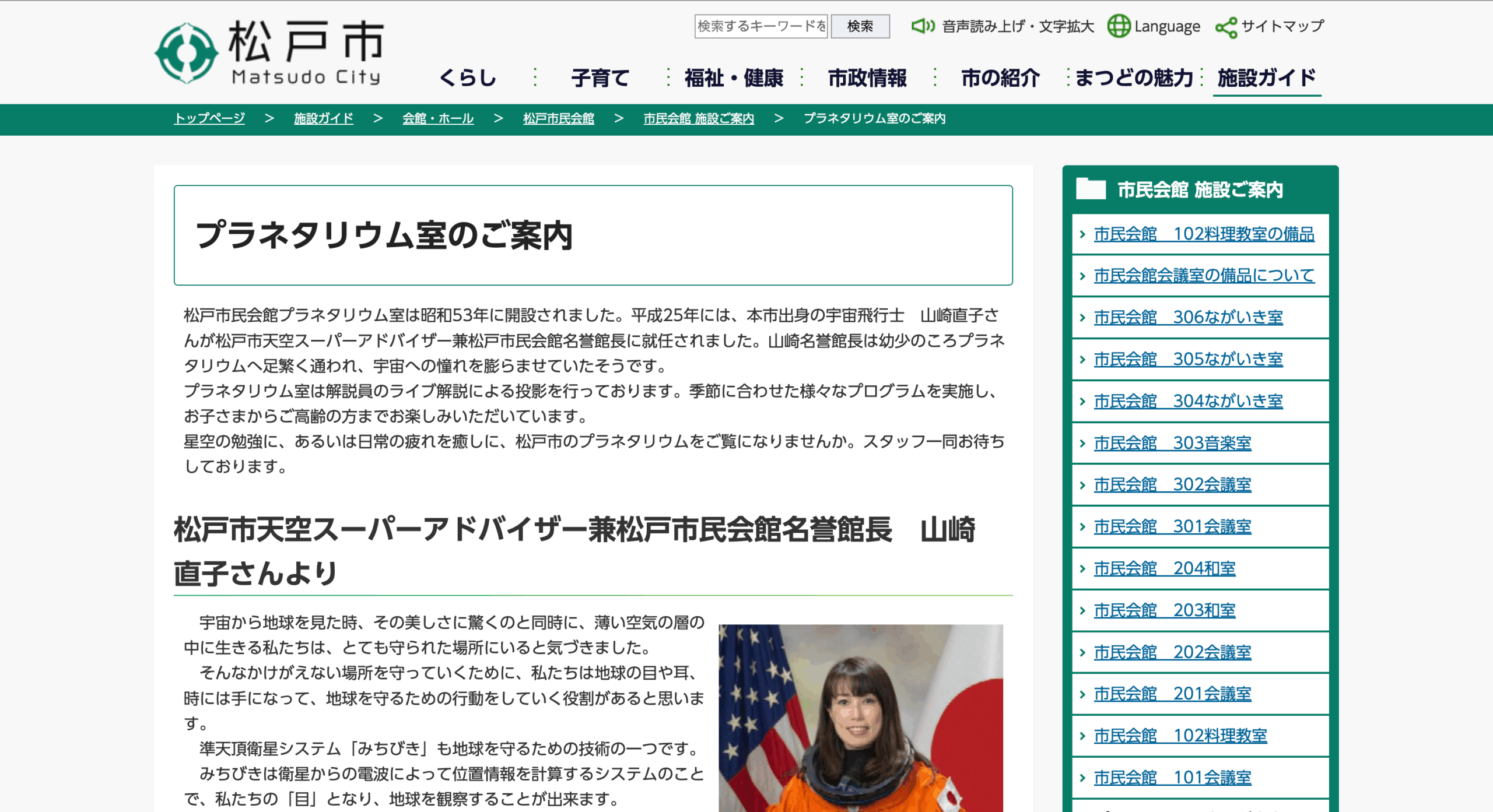Go to 市民会館 施設ご案内 breadcrumb link

point(699,118)
